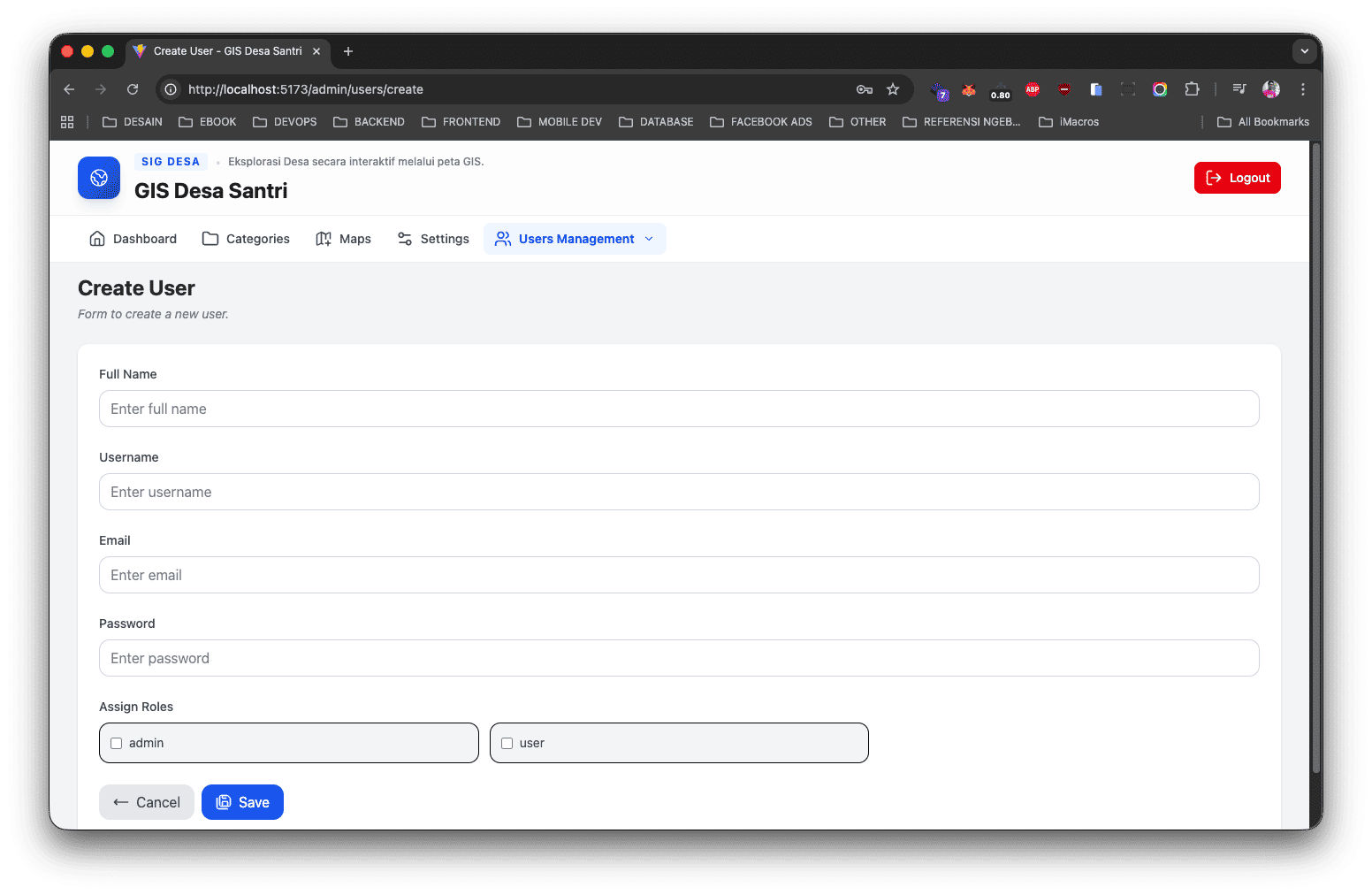Open the Categories menu item
This screenshot has width=1372, height=895.
246,239
